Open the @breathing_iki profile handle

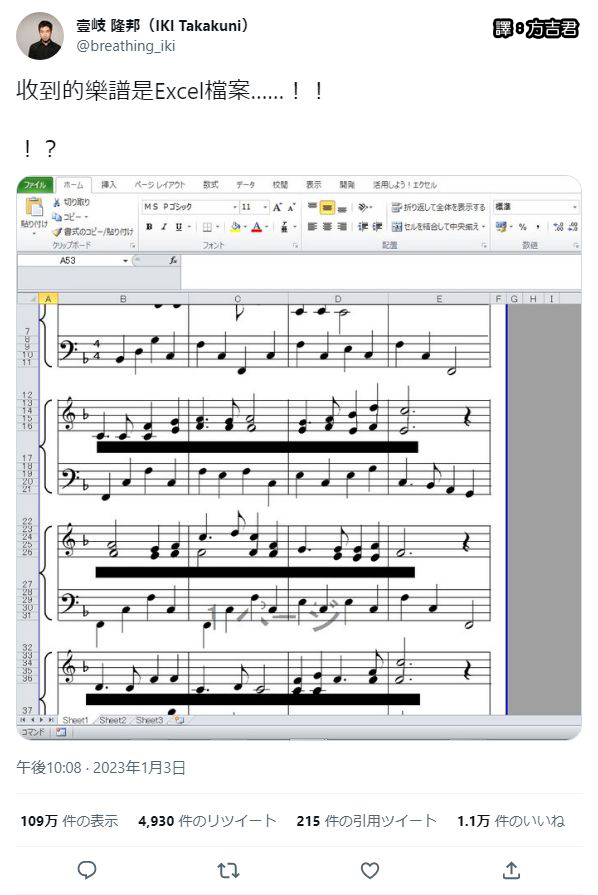pos(126,46)
